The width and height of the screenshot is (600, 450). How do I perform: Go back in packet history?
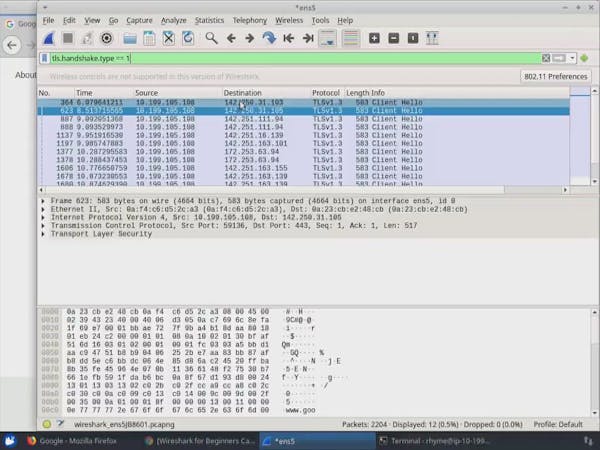[231, 38]
